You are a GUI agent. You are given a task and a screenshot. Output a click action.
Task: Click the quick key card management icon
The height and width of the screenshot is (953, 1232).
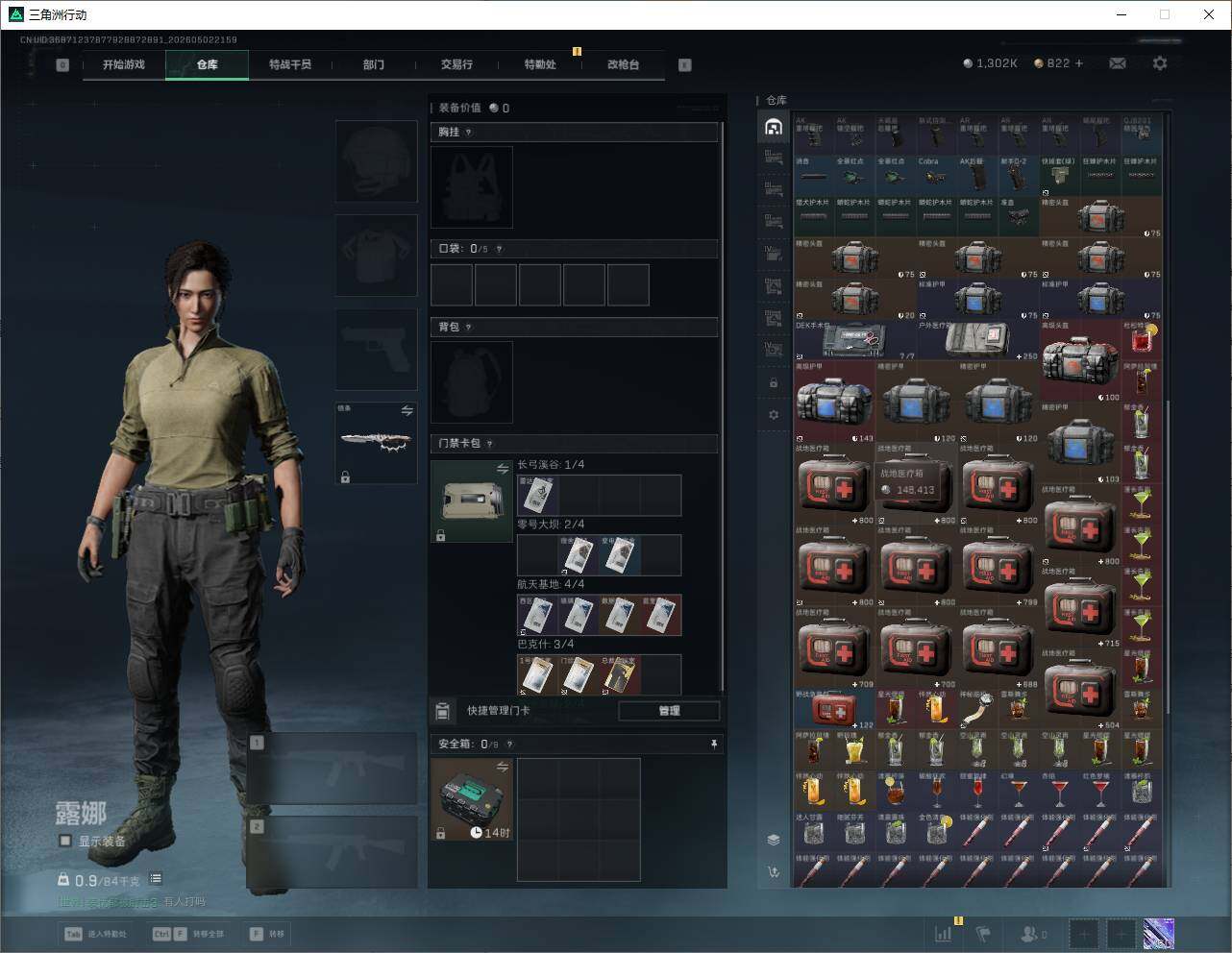443,711
